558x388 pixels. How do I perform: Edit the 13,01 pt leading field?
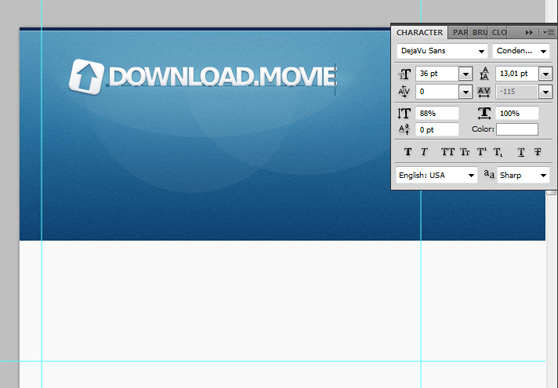(517, 74)
